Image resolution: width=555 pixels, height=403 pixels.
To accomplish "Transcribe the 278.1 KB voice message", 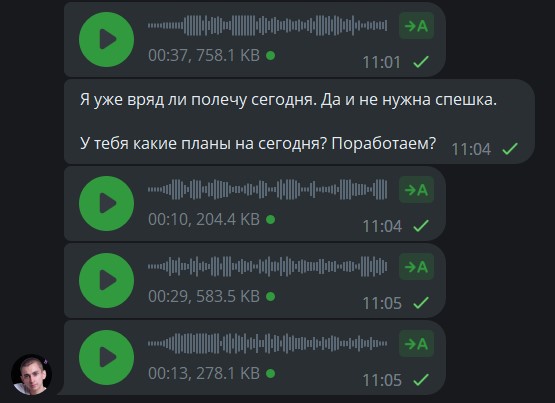I will coord(416,344).
